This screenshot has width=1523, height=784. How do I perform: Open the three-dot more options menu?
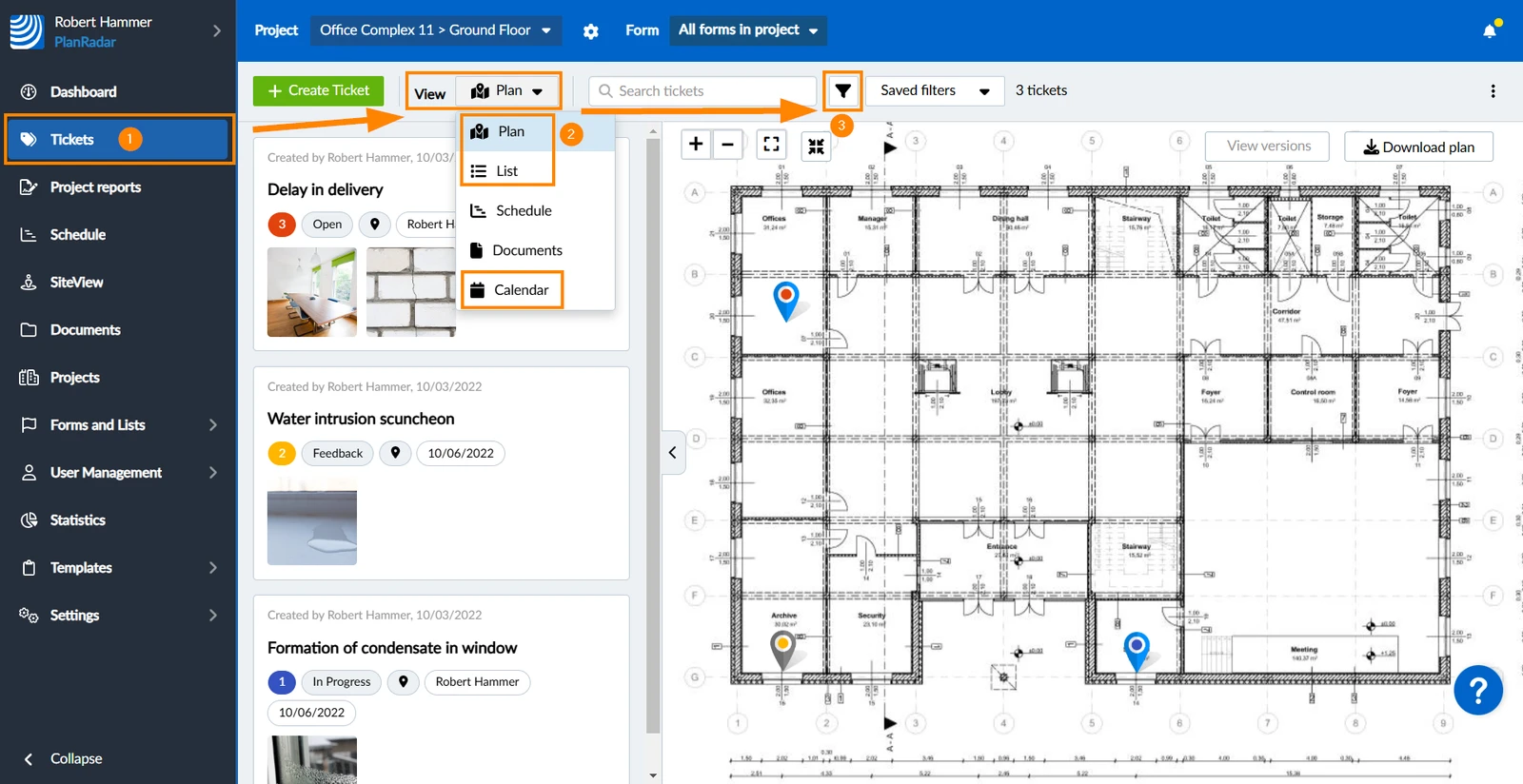pos(1493,91)
